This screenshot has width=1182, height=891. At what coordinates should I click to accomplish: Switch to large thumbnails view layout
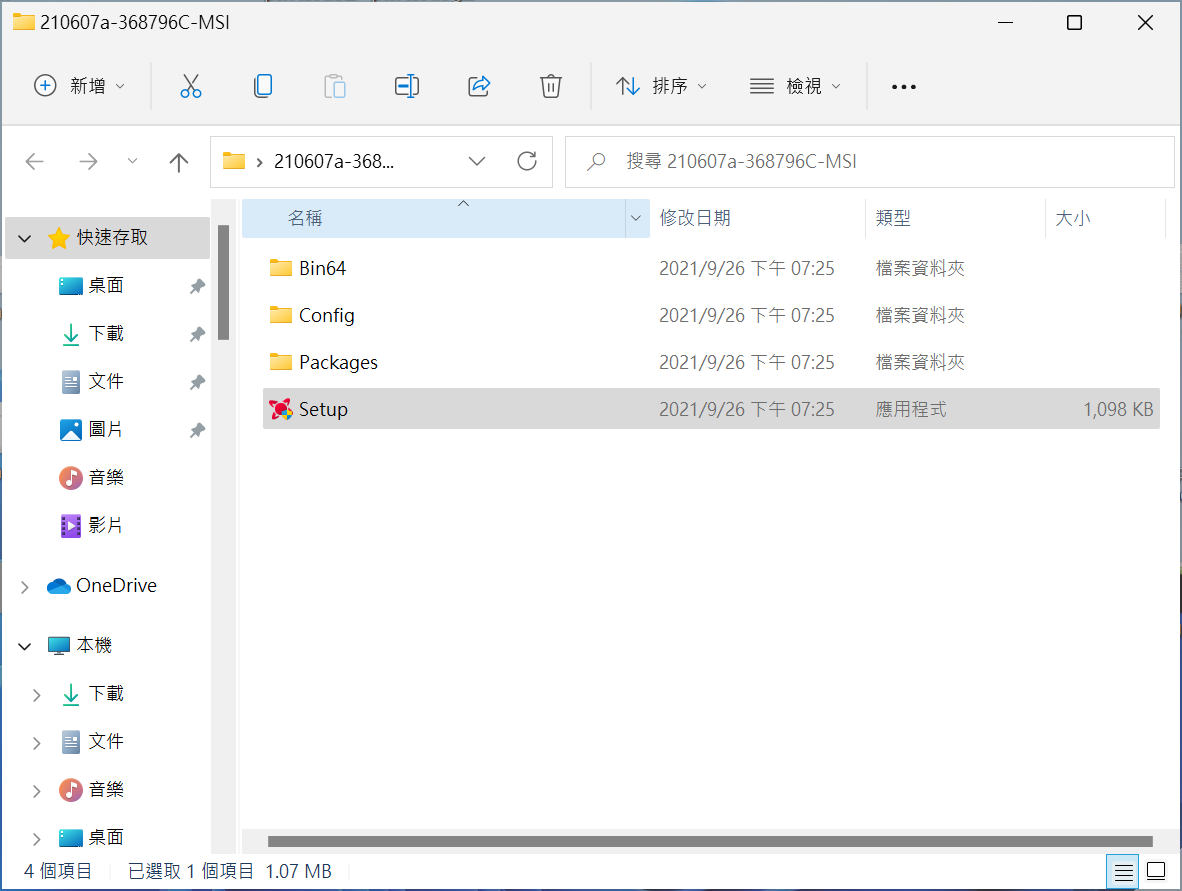click(x=1155, y=870)
